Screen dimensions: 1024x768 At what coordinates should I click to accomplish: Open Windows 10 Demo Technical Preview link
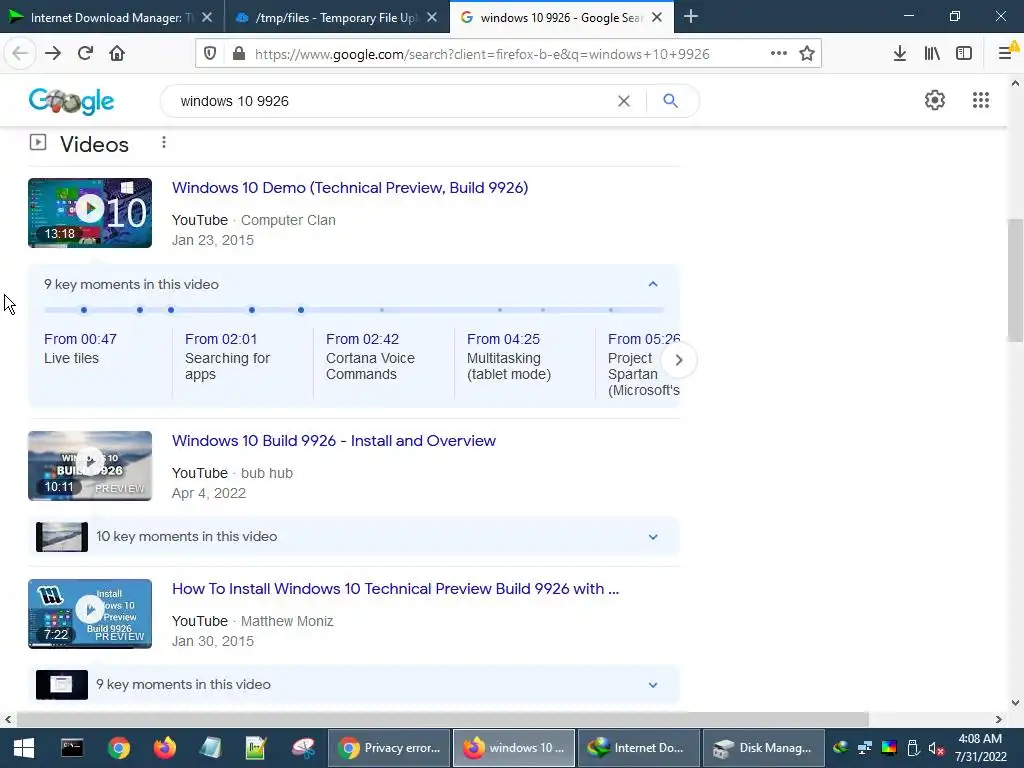[350, 187]
